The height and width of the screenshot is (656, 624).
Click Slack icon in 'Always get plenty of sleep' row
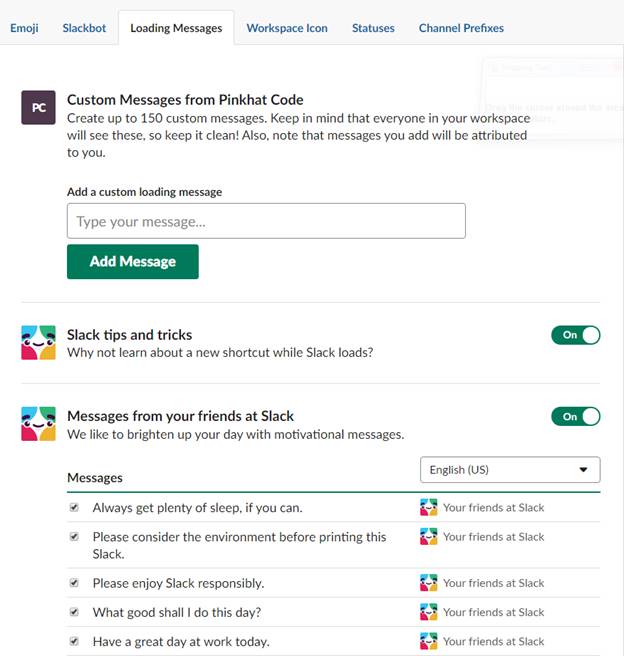click(429, 507)
